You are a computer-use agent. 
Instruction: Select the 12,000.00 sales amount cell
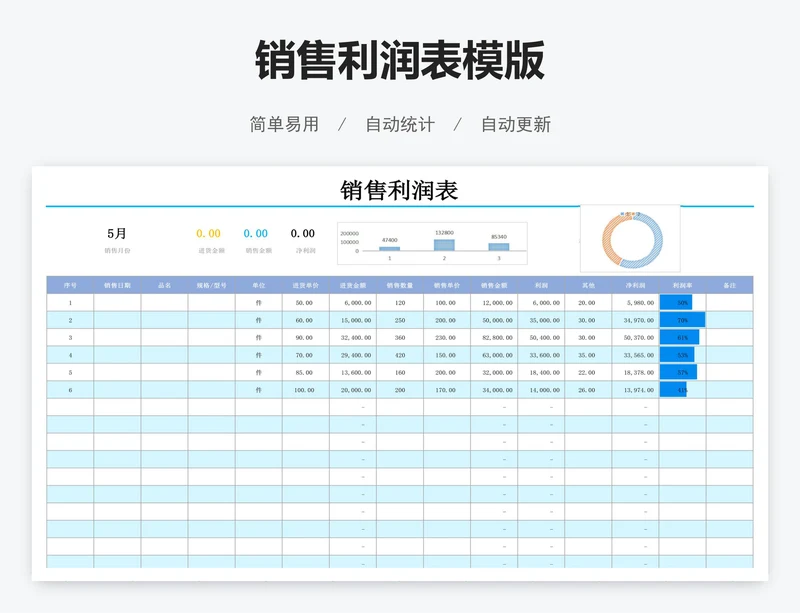pos(494,303)
